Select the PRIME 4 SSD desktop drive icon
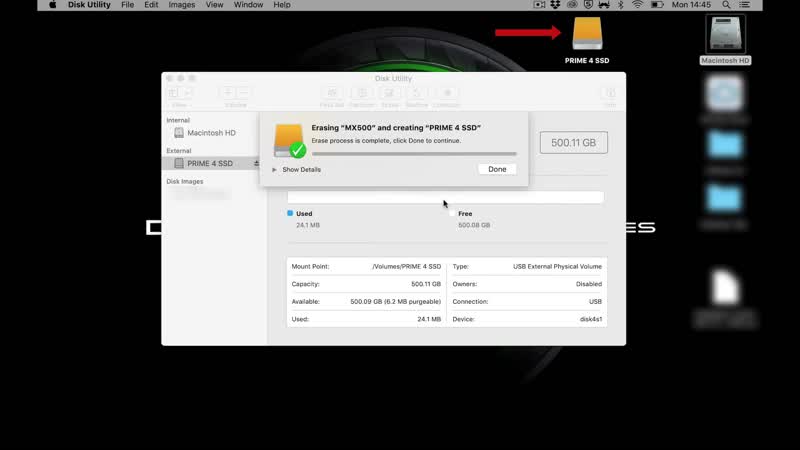This screenshot has width=800, height=450. [587, 34]
